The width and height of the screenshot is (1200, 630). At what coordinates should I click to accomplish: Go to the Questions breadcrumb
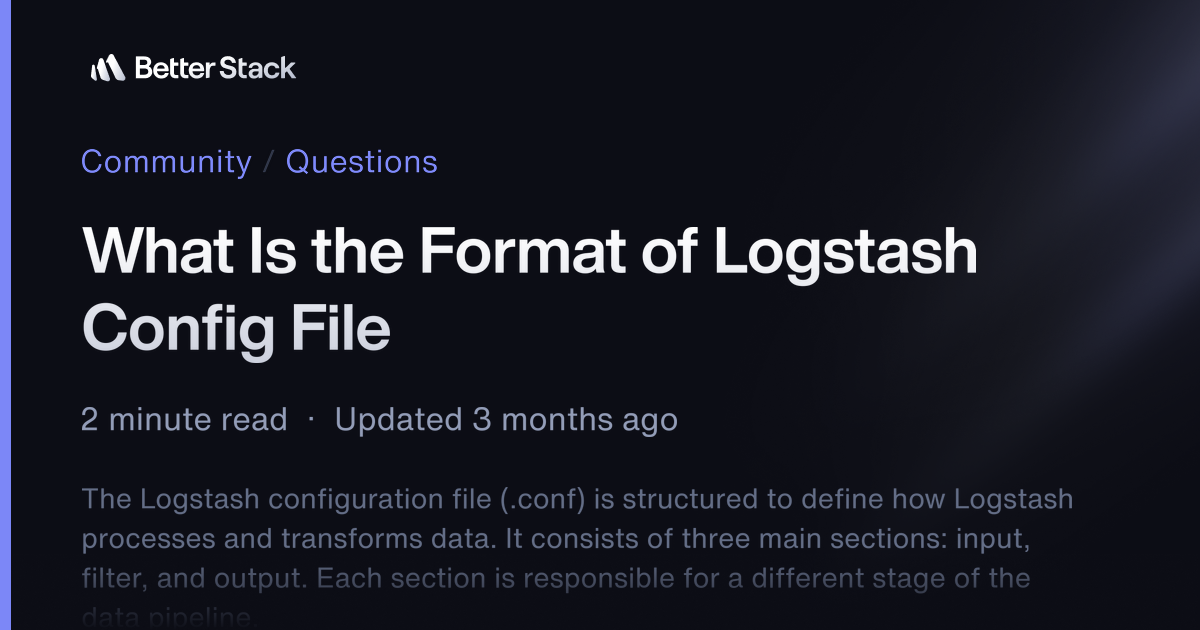pos(362,162)
